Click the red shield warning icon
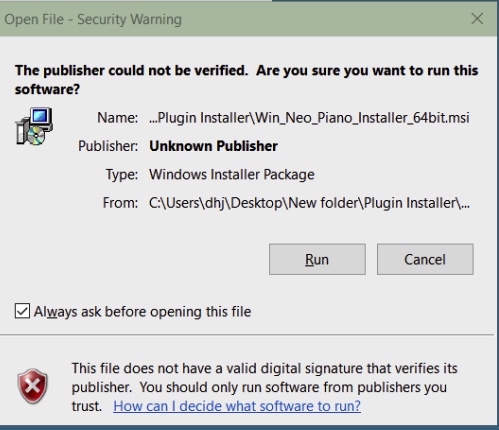Screen dimensions: 499x430 point(32,386)
